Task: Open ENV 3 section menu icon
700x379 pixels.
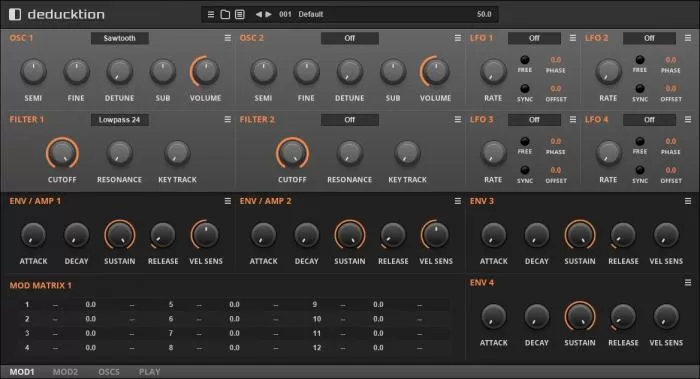Action: click(x=688, y=201)
